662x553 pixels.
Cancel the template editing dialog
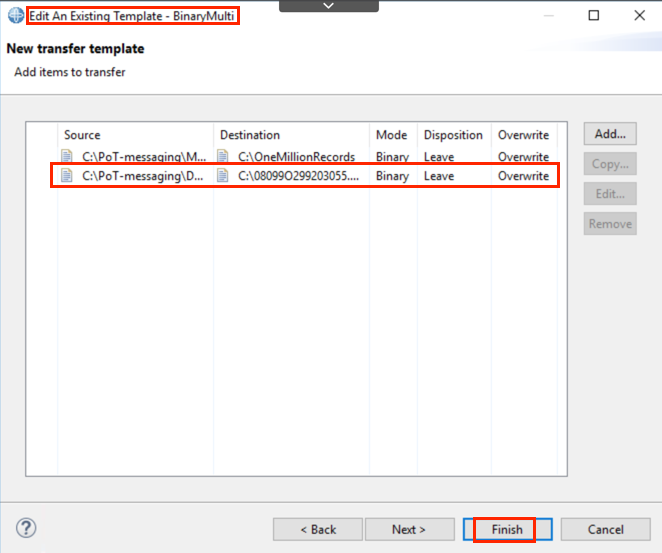pos(605,529)
